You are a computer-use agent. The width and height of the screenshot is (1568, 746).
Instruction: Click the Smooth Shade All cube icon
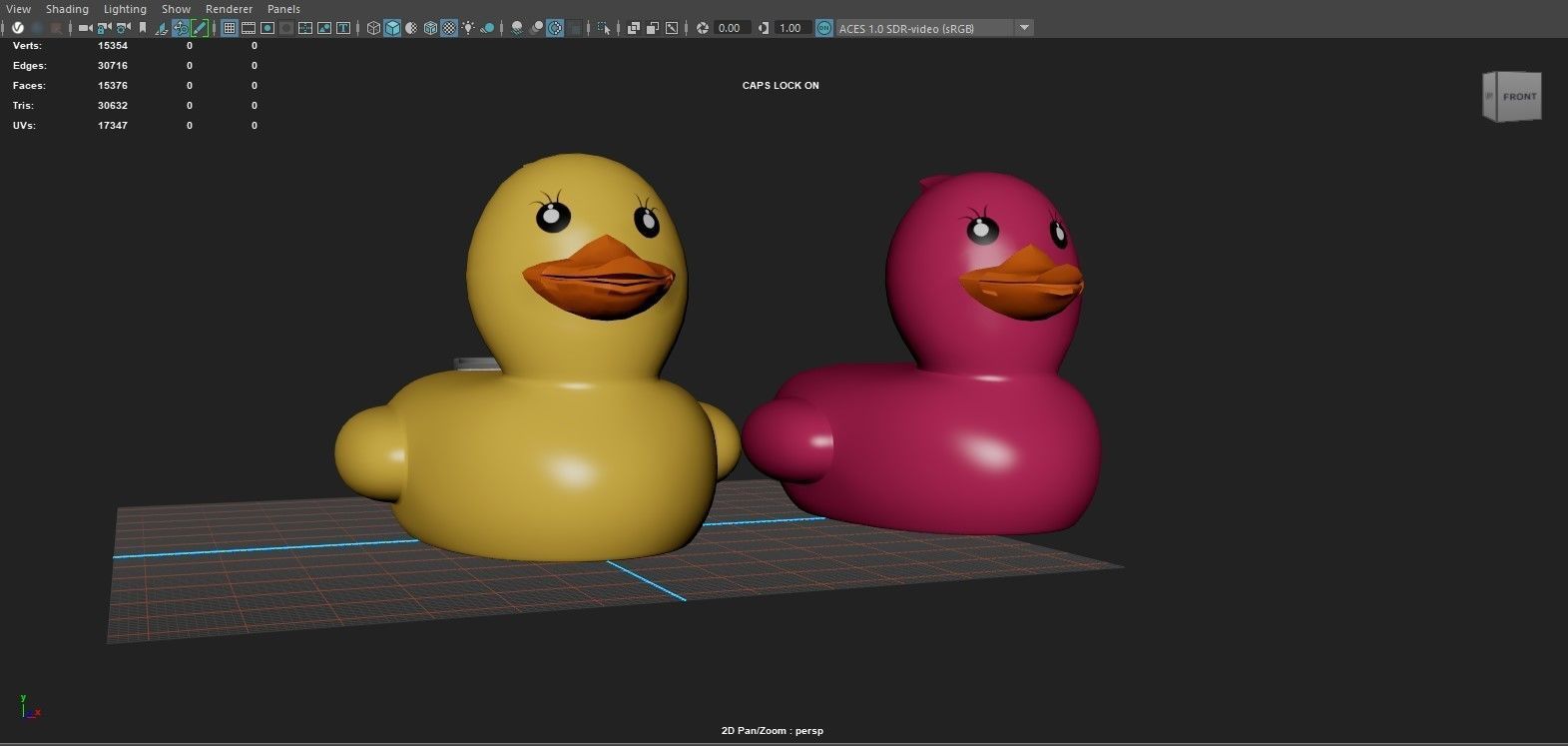click(392, 28)
